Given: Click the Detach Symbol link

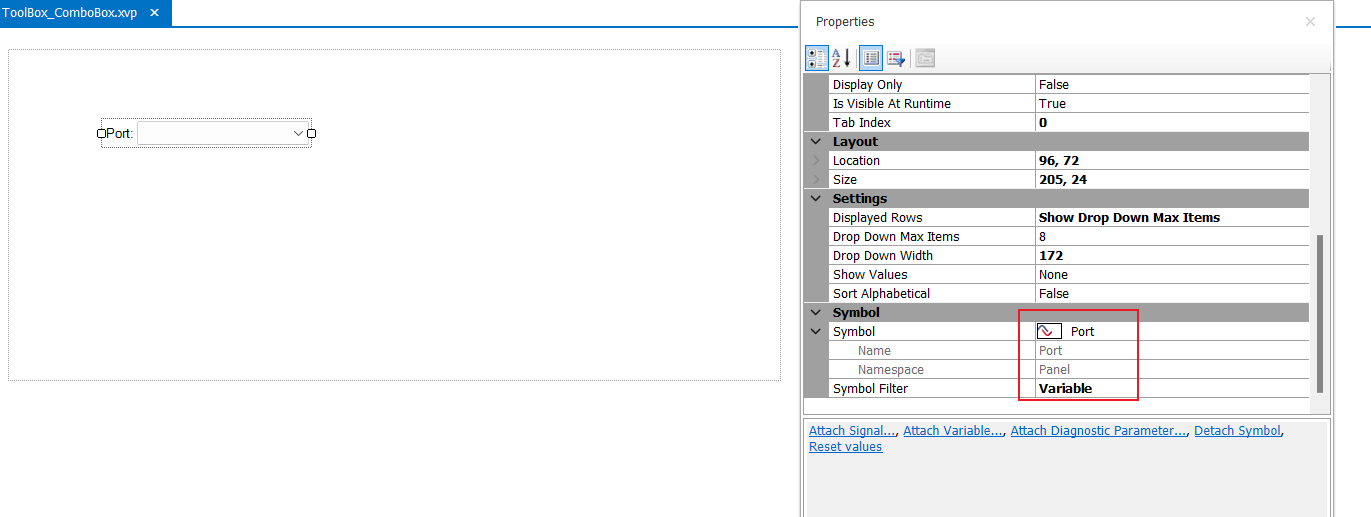Looking at the screenshot, I should pos(1237,431).
